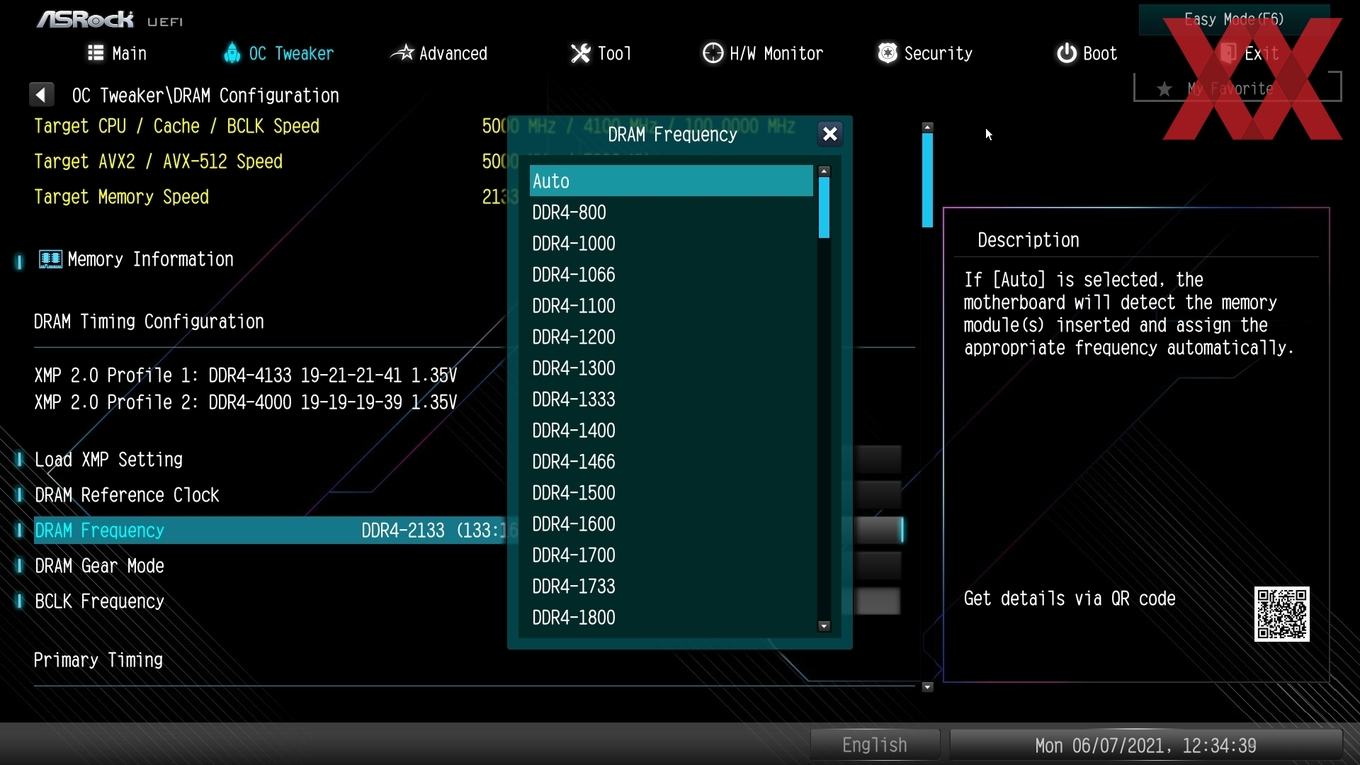Click the Tool wrench icon
This screenshot has width=1360, height=765.
coord(580,53)
